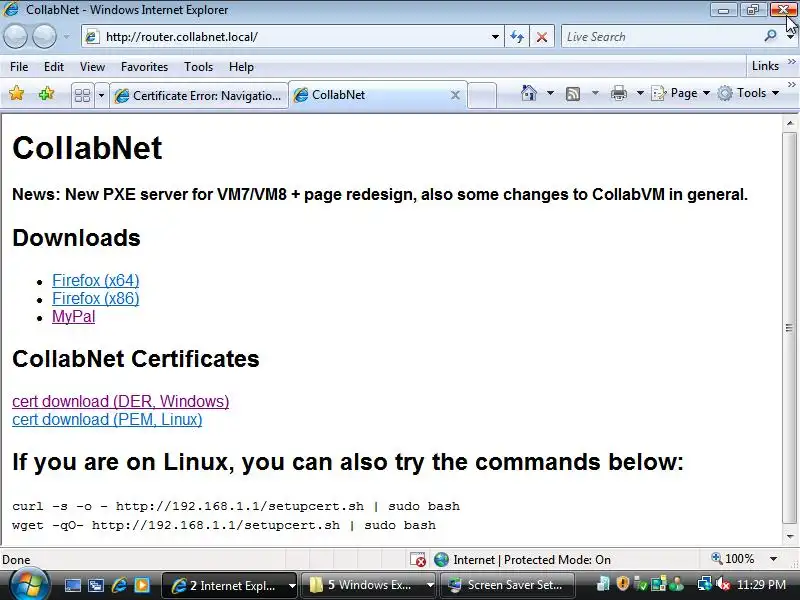800x600 pixels.
Task: Launch Internet Explorer from Quick Launch
Action: [119, 585]
